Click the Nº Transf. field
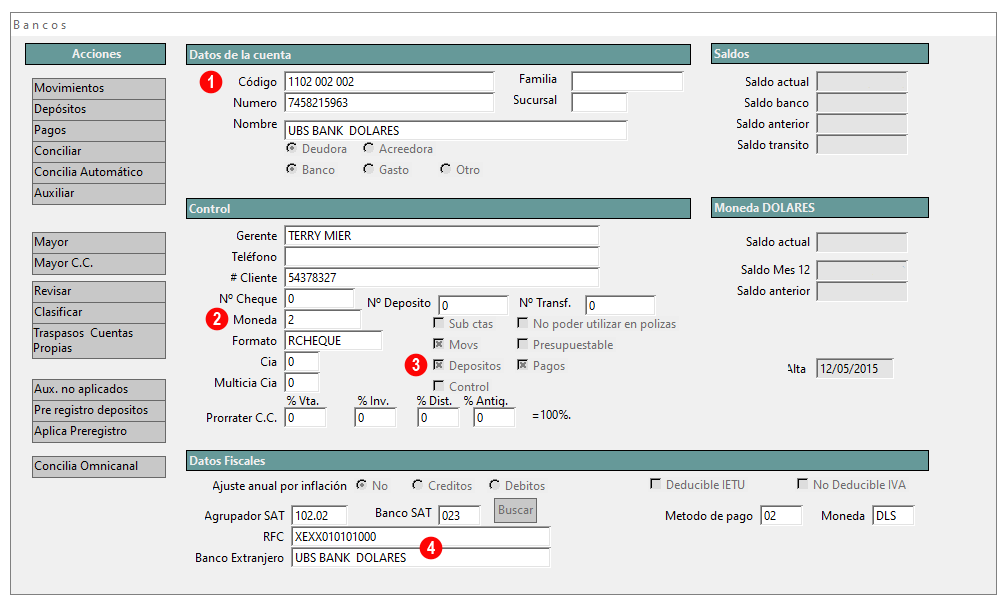The height and width of the screenshot is (603, 1004). tap(620, 305)
